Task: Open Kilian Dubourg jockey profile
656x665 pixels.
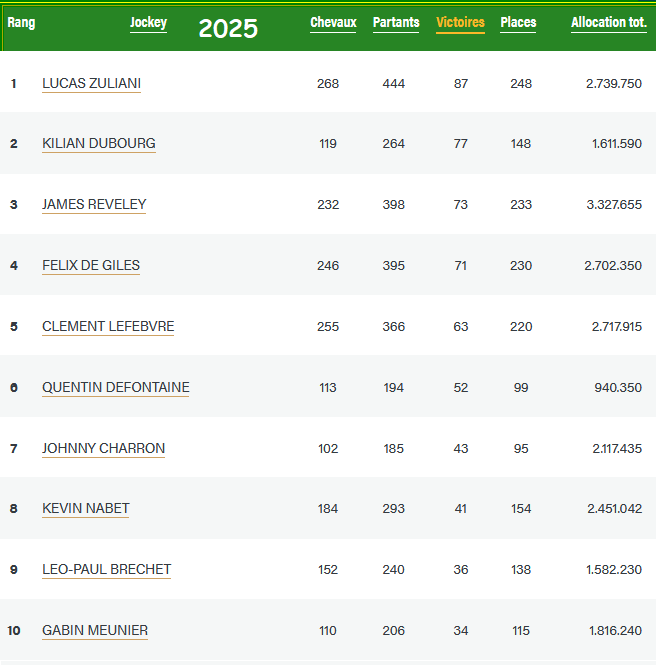Action: tap(98, 144)
